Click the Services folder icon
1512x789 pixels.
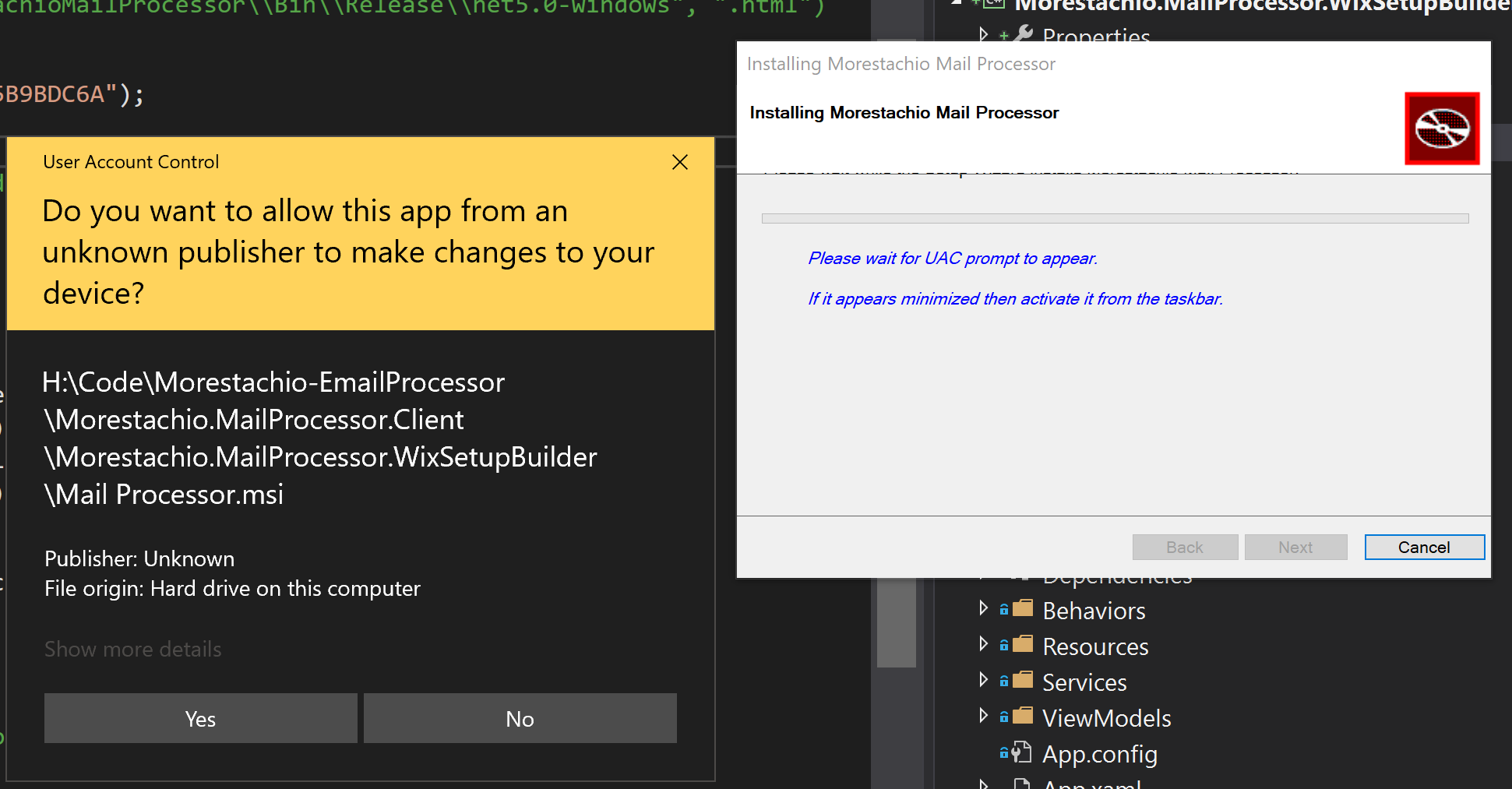[x=1024, y=680]
